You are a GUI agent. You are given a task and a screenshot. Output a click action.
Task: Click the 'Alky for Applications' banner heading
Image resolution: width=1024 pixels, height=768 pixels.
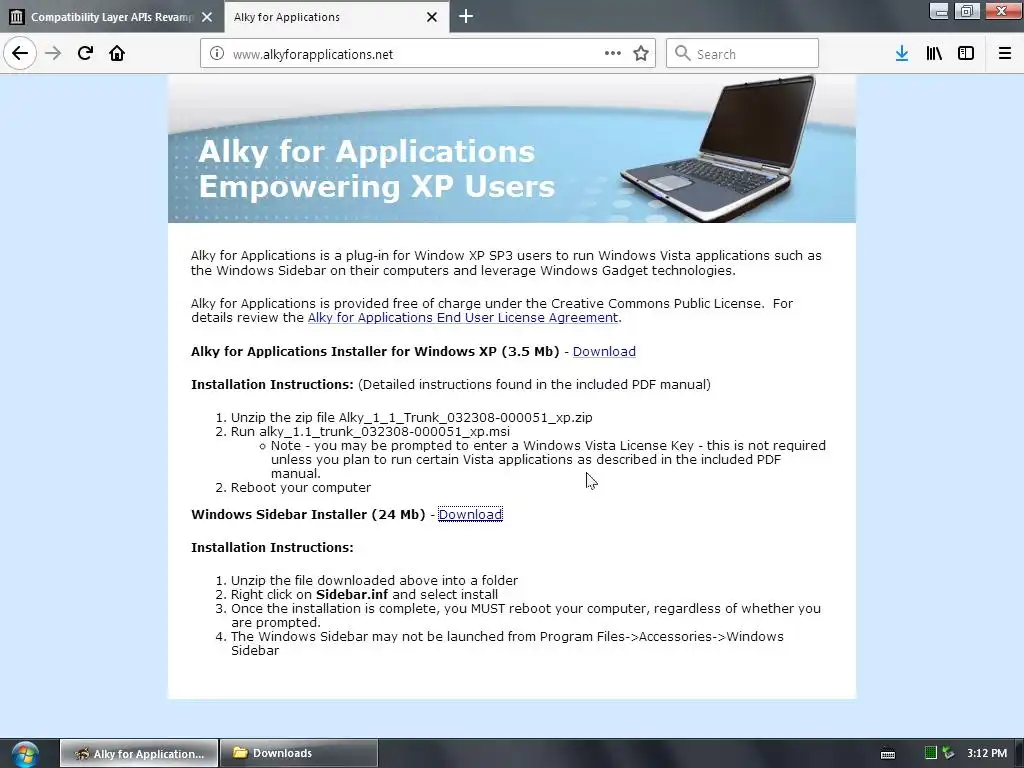click(366, 151)
